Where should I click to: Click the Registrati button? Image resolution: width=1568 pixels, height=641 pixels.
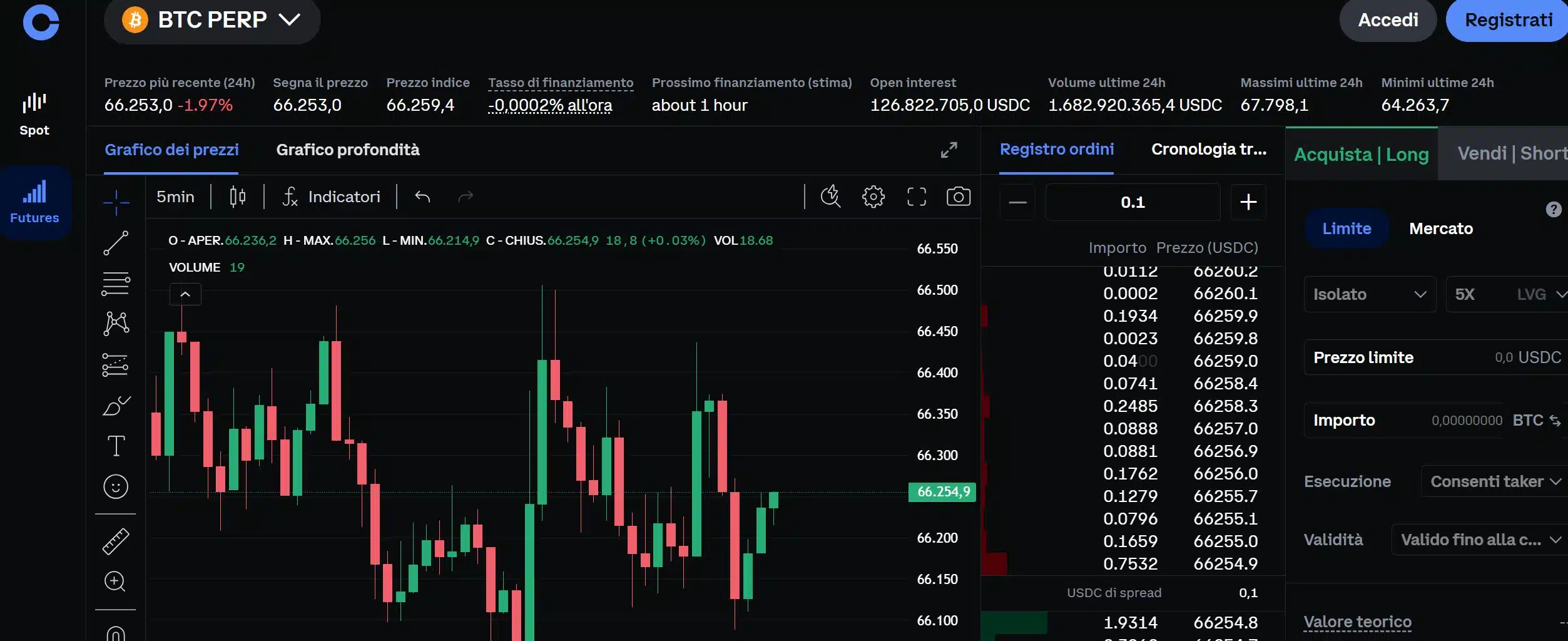[1507, 19]
